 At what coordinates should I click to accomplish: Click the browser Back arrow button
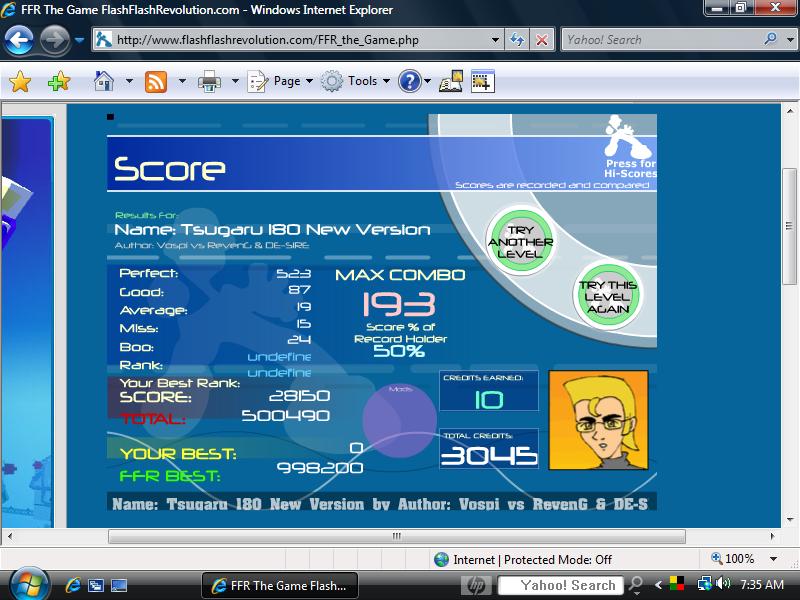pyautogui.click(x=18, y=40)
